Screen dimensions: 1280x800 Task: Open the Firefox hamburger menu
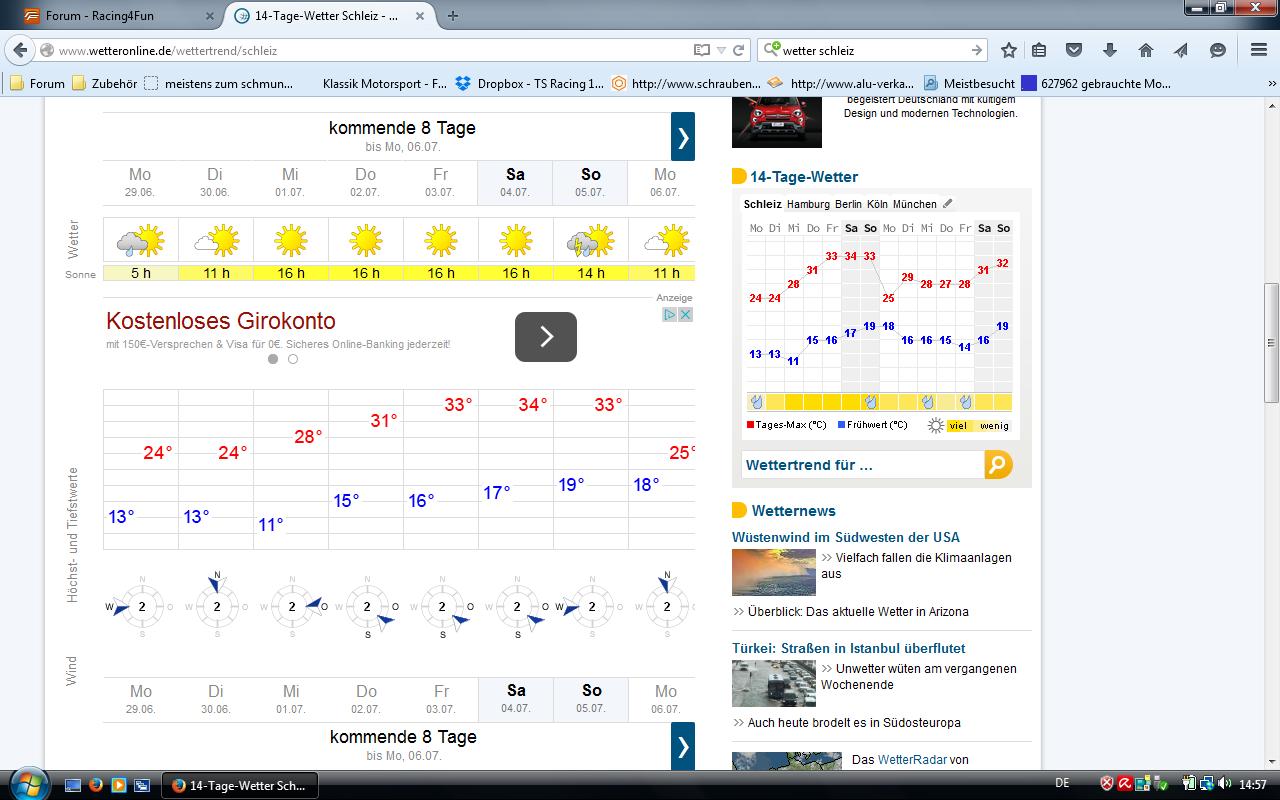coord(1259,50)
